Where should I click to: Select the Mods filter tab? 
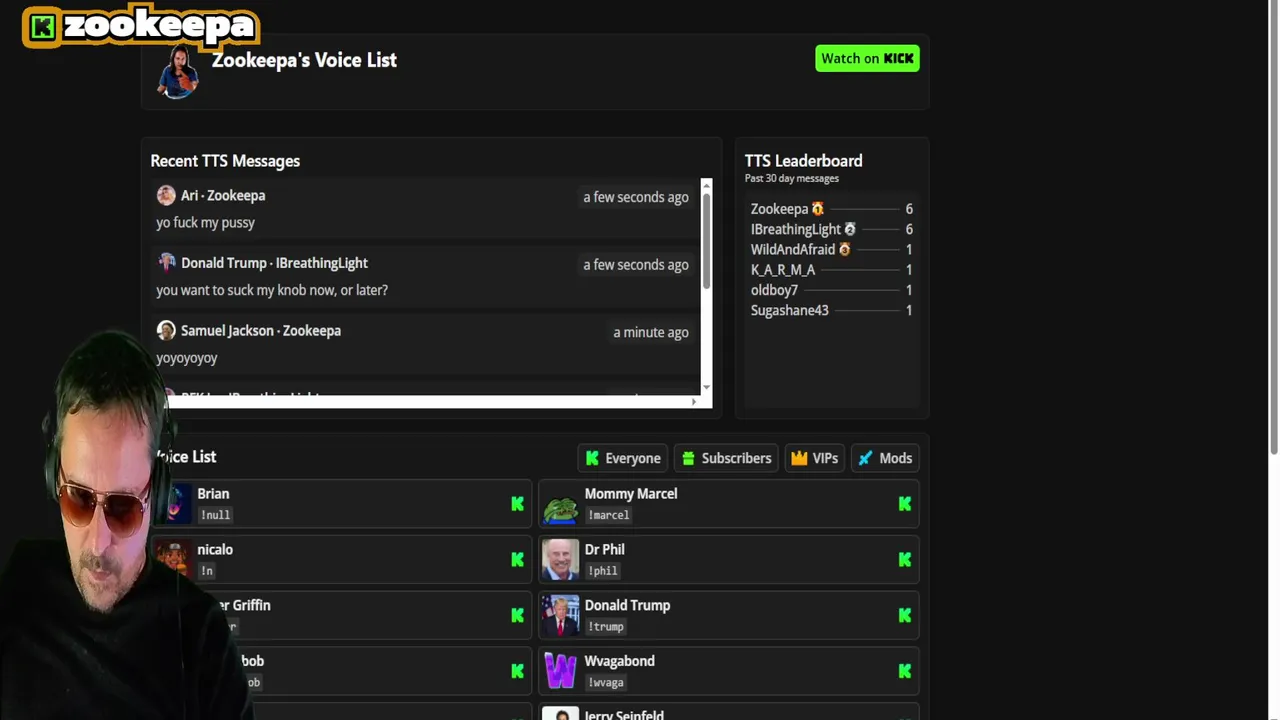(x=885, y=458)
